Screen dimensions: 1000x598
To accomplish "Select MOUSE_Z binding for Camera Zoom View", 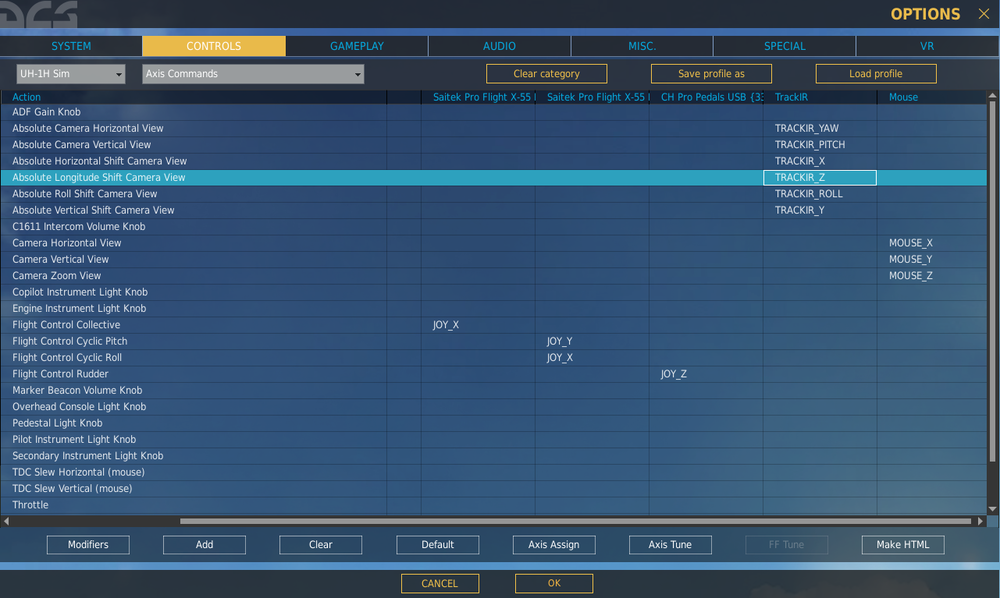I will 911,275.
